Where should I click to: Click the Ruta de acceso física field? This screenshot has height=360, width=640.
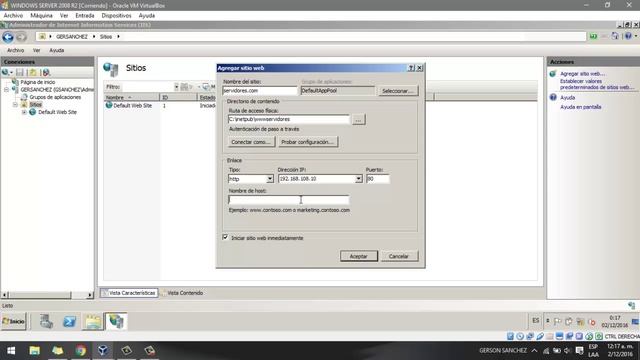click(x=289, y=119)
